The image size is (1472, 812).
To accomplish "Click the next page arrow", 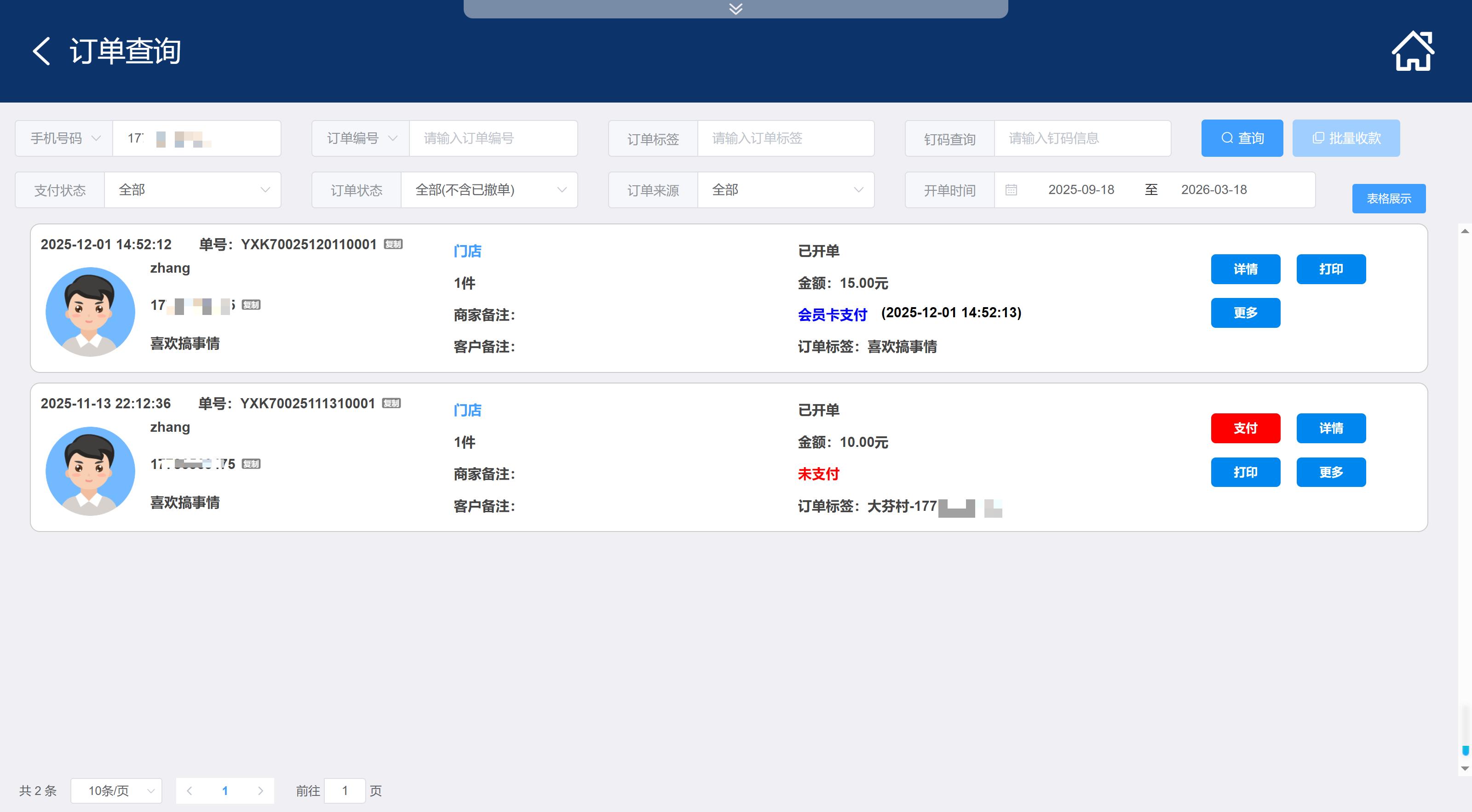I will click(x=260, y=790).
